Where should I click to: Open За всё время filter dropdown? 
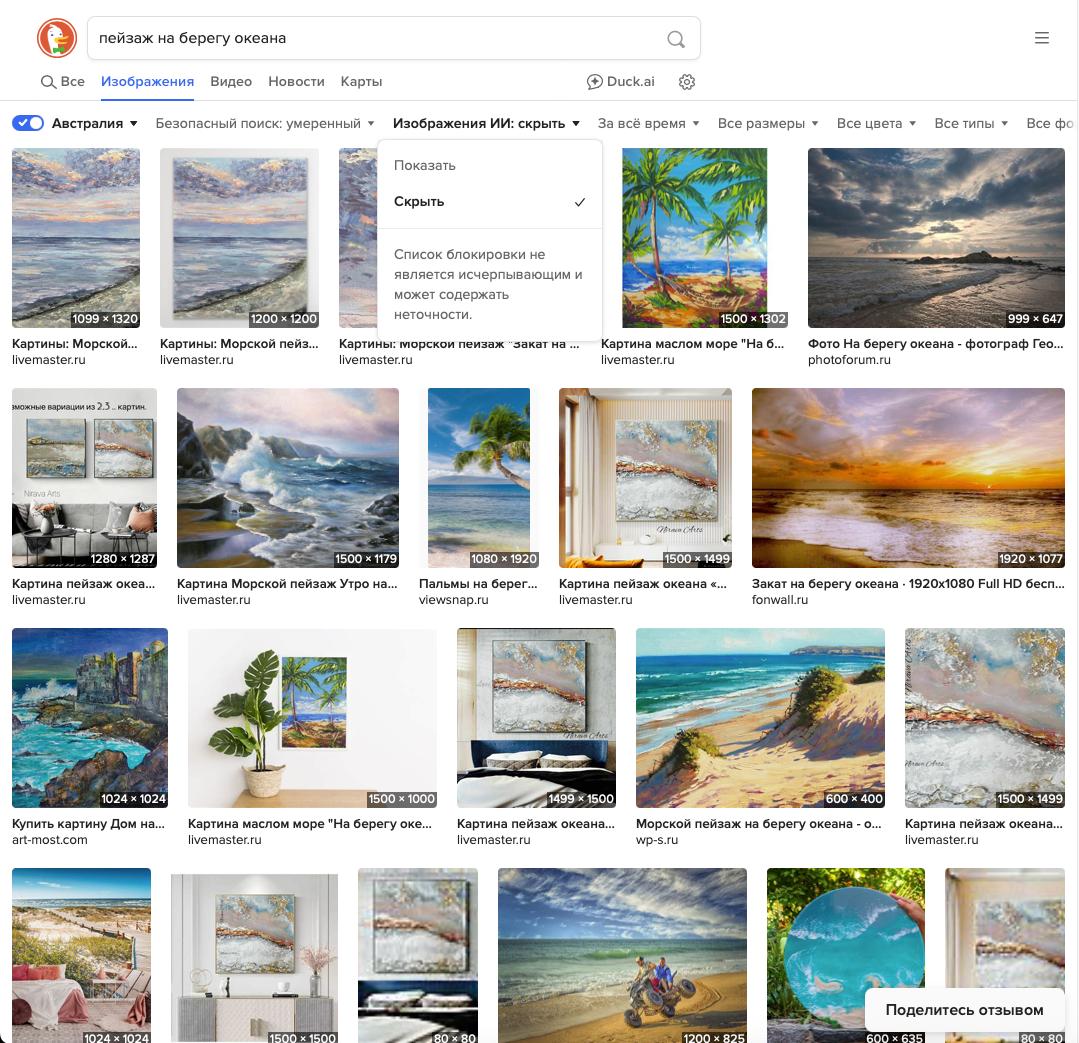pyautogui.click(x=648, y=123)
